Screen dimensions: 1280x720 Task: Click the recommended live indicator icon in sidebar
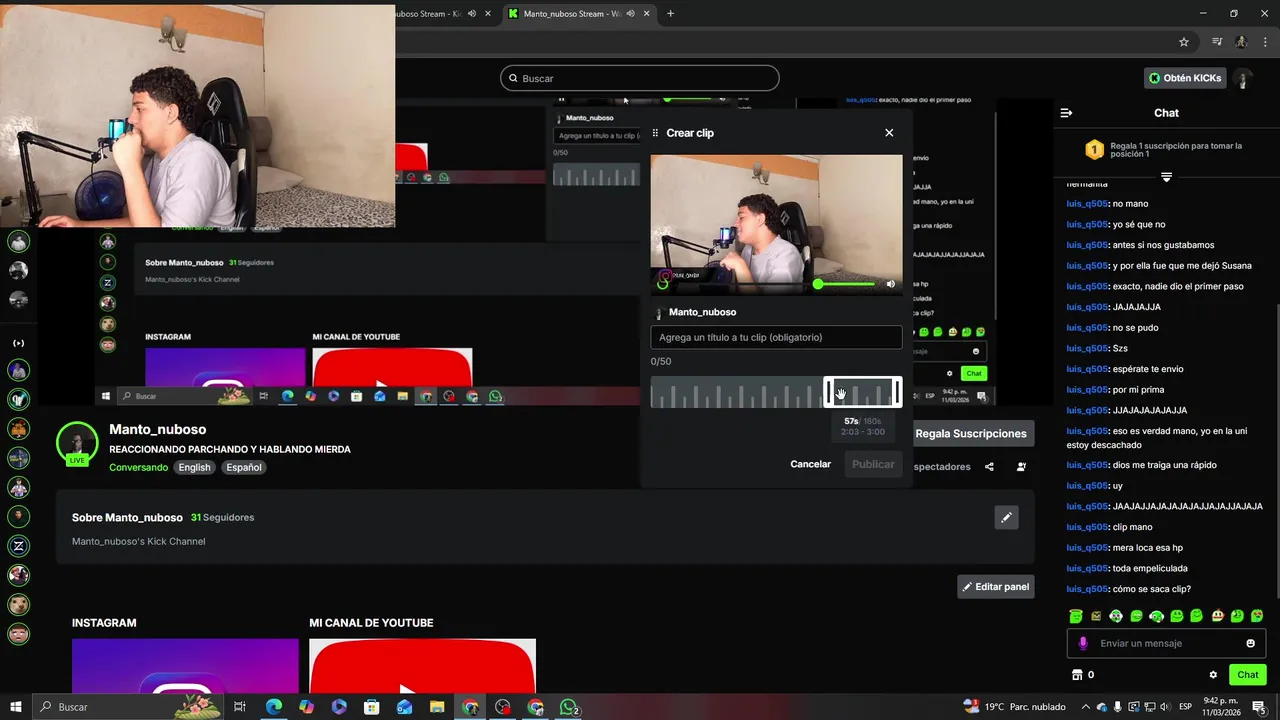(x=18, y=343)
